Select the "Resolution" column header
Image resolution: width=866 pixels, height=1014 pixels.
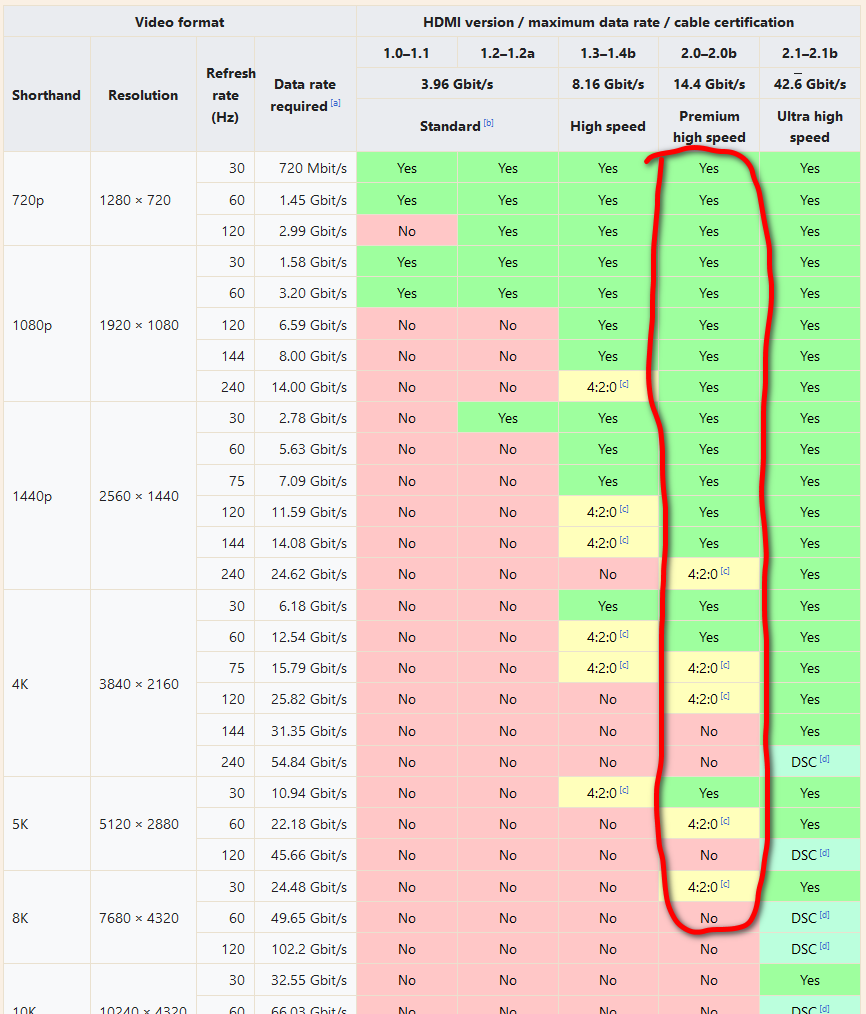[x=143, y=95]
